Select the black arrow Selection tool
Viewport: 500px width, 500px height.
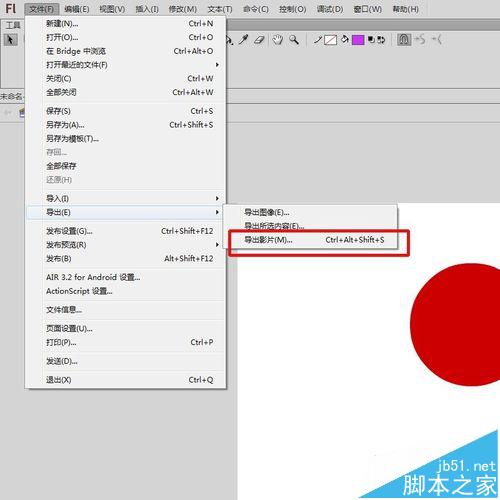[x=10, y=40]
